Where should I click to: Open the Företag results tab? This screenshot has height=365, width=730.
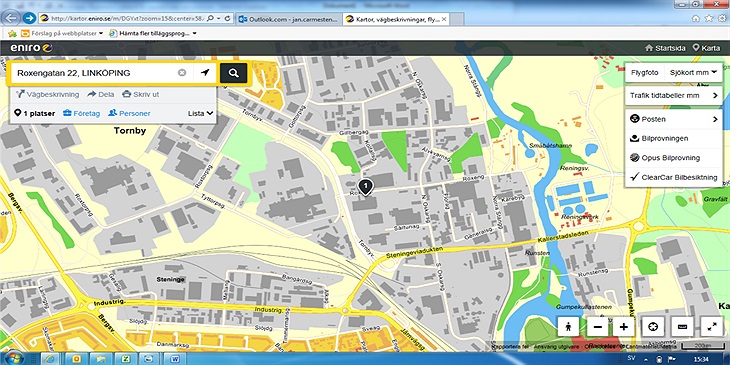(81, 113)
